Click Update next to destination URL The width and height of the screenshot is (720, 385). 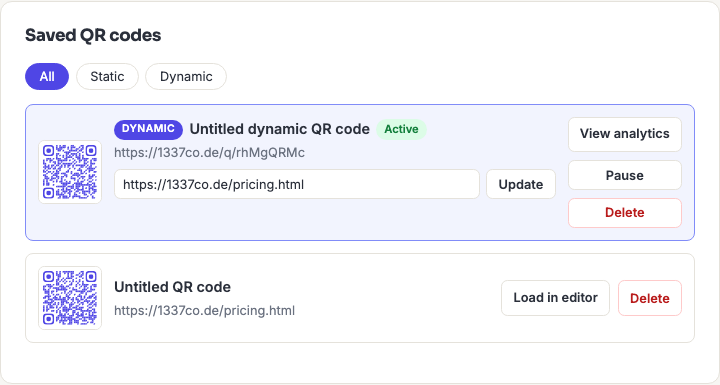[521, 184]
